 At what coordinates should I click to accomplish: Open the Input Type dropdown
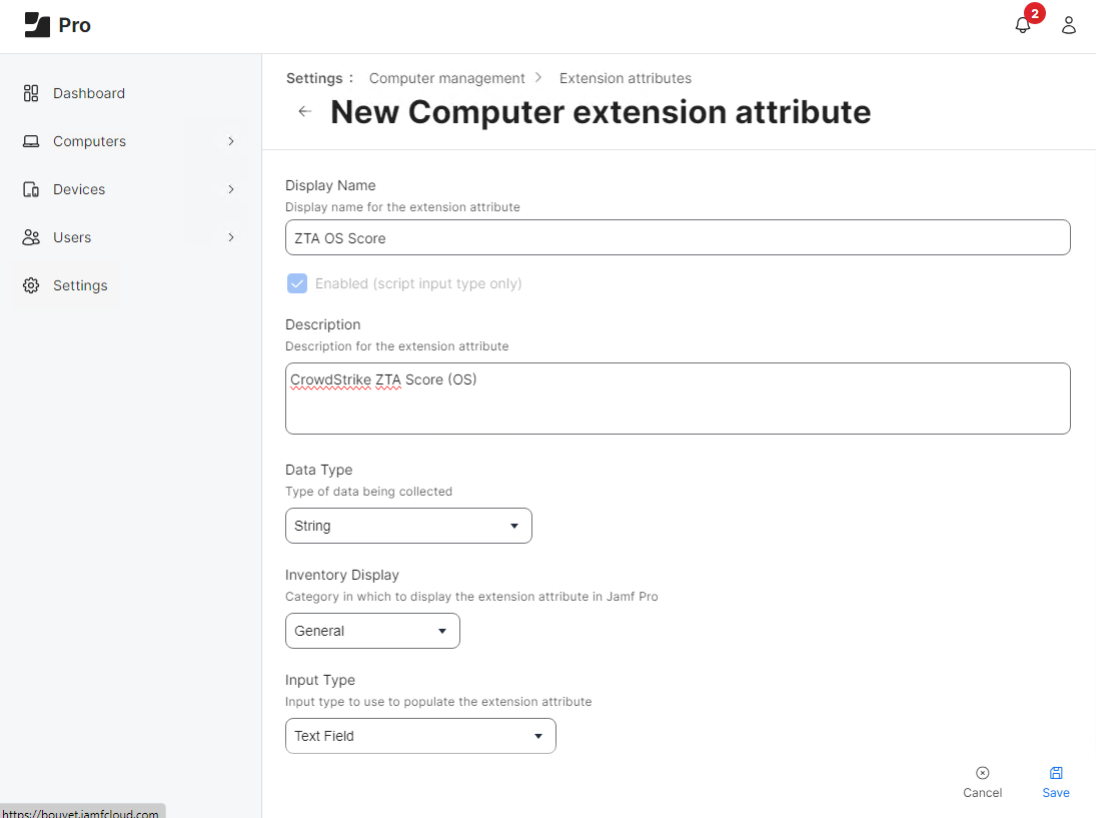pos(420,736)
